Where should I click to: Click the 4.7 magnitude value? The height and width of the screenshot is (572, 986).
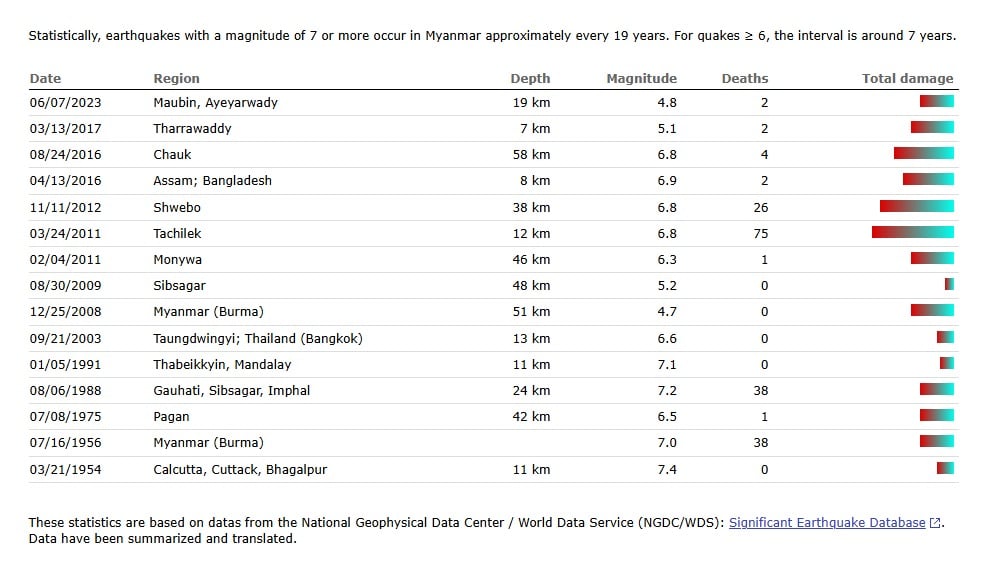667,311
